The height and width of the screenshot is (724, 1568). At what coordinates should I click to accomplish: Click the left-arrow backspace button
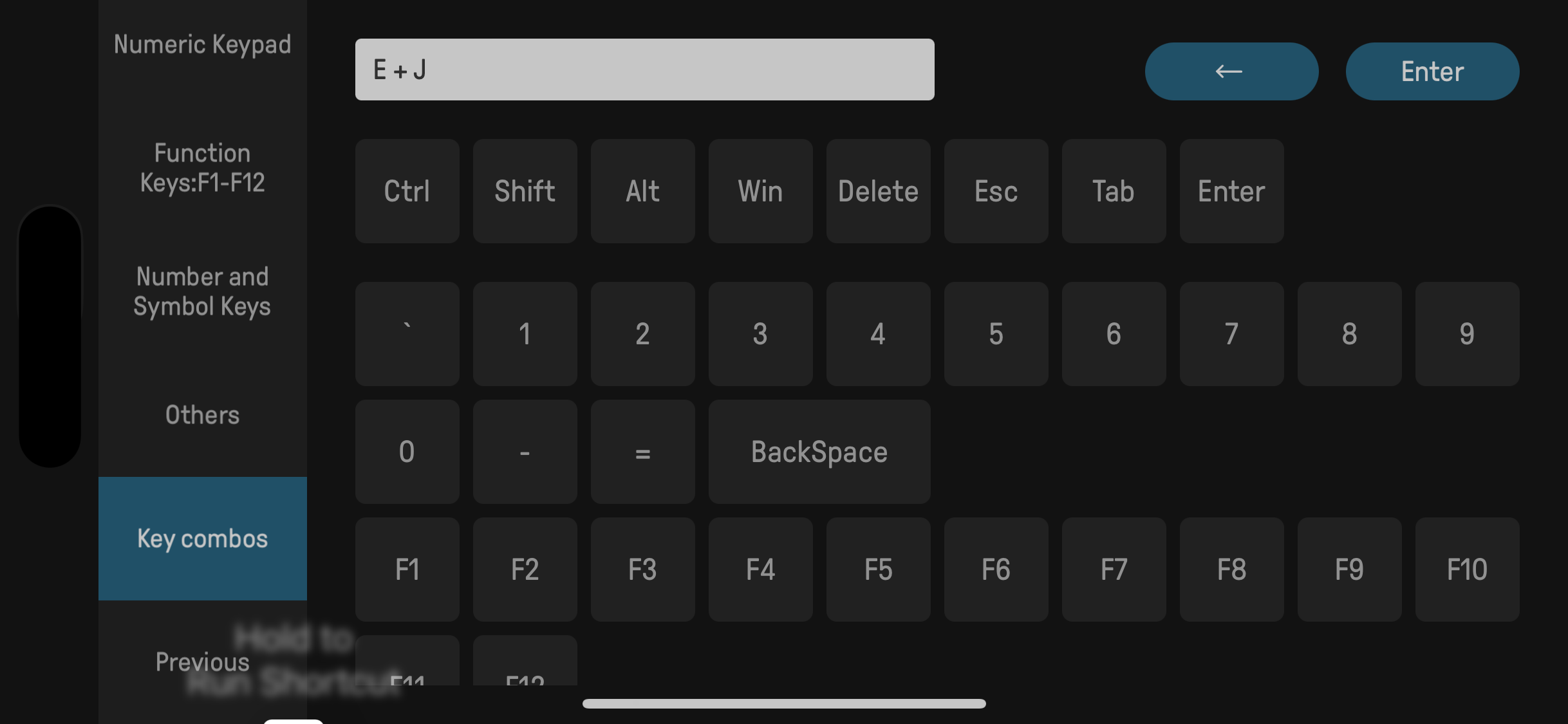pyautogui.click(x=1231, y=71)
